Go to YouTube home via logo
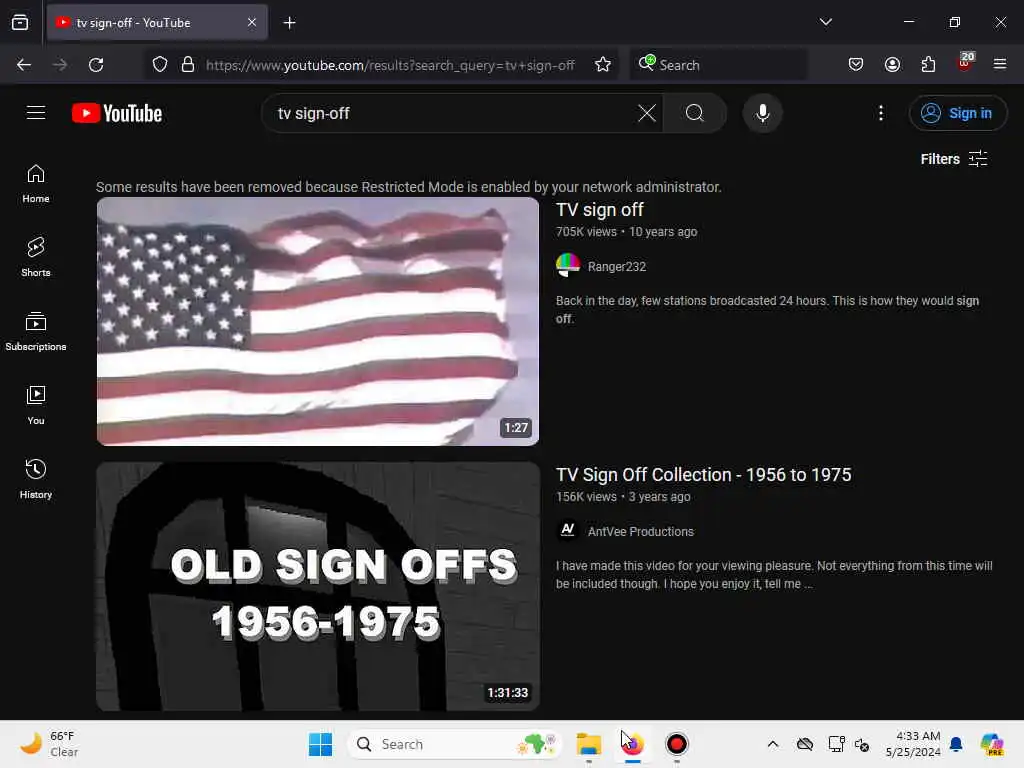 click(x=117, y=113)
